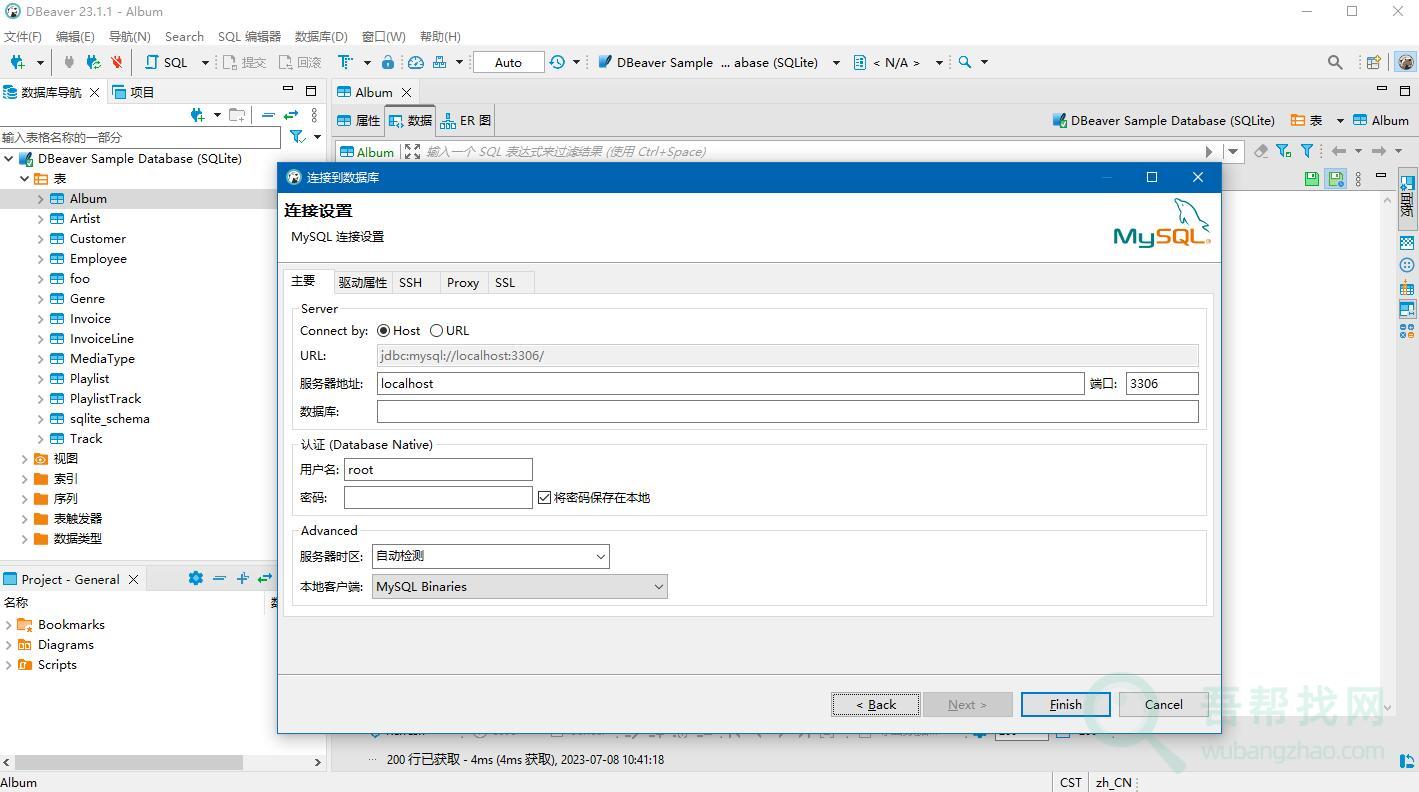Click the green save icon in data editor
This screenshot has width=1419, height=792.
coord(1312,179)
